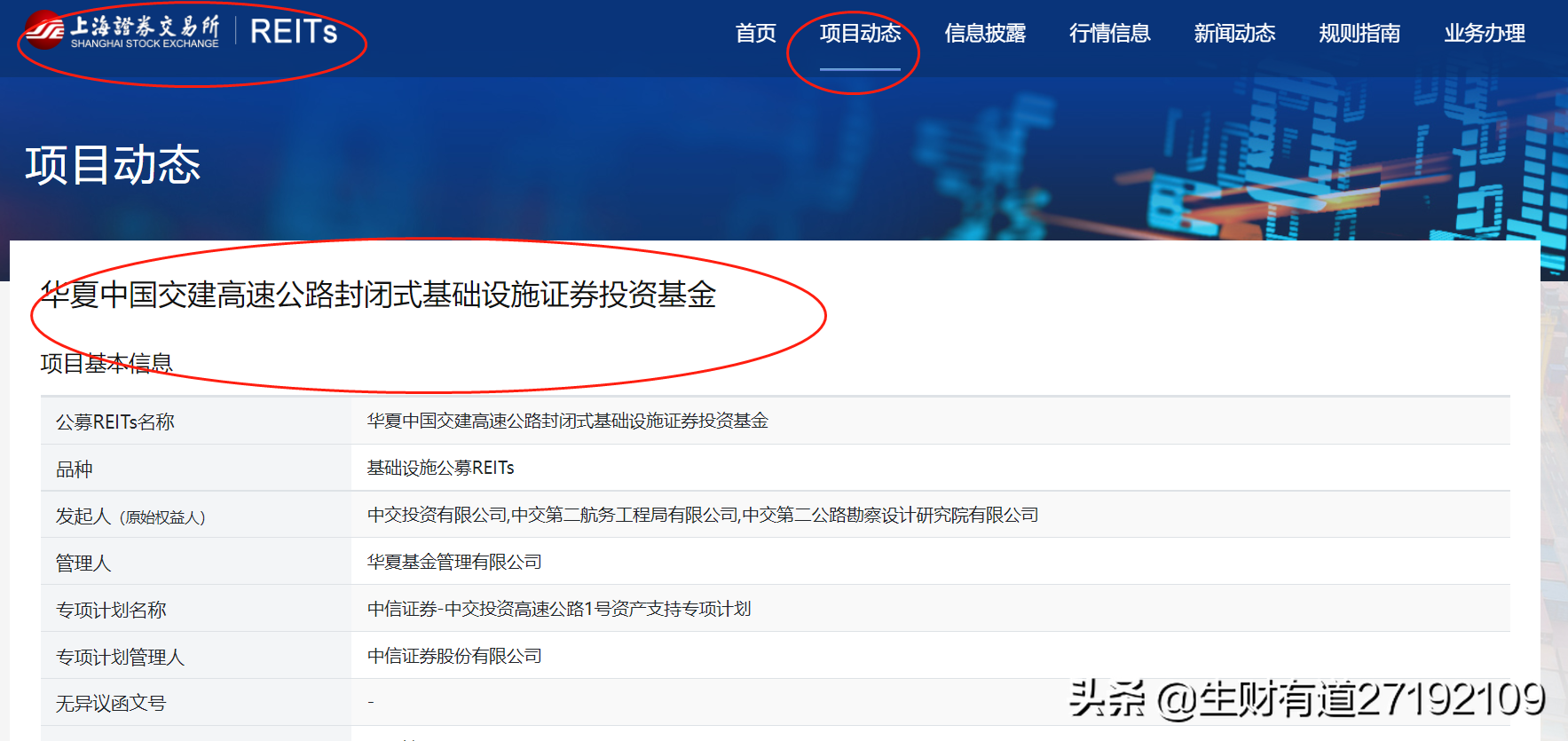Click the 专项计划名称 label
This screenshot has height=741, width=1568.
[x=111, y=610]
